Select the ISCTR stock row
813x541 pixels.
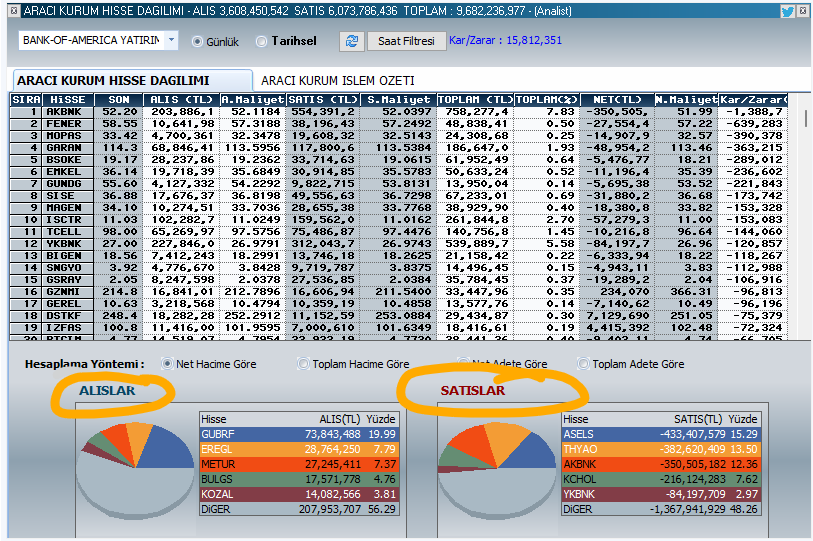click(x=399, y=219)
